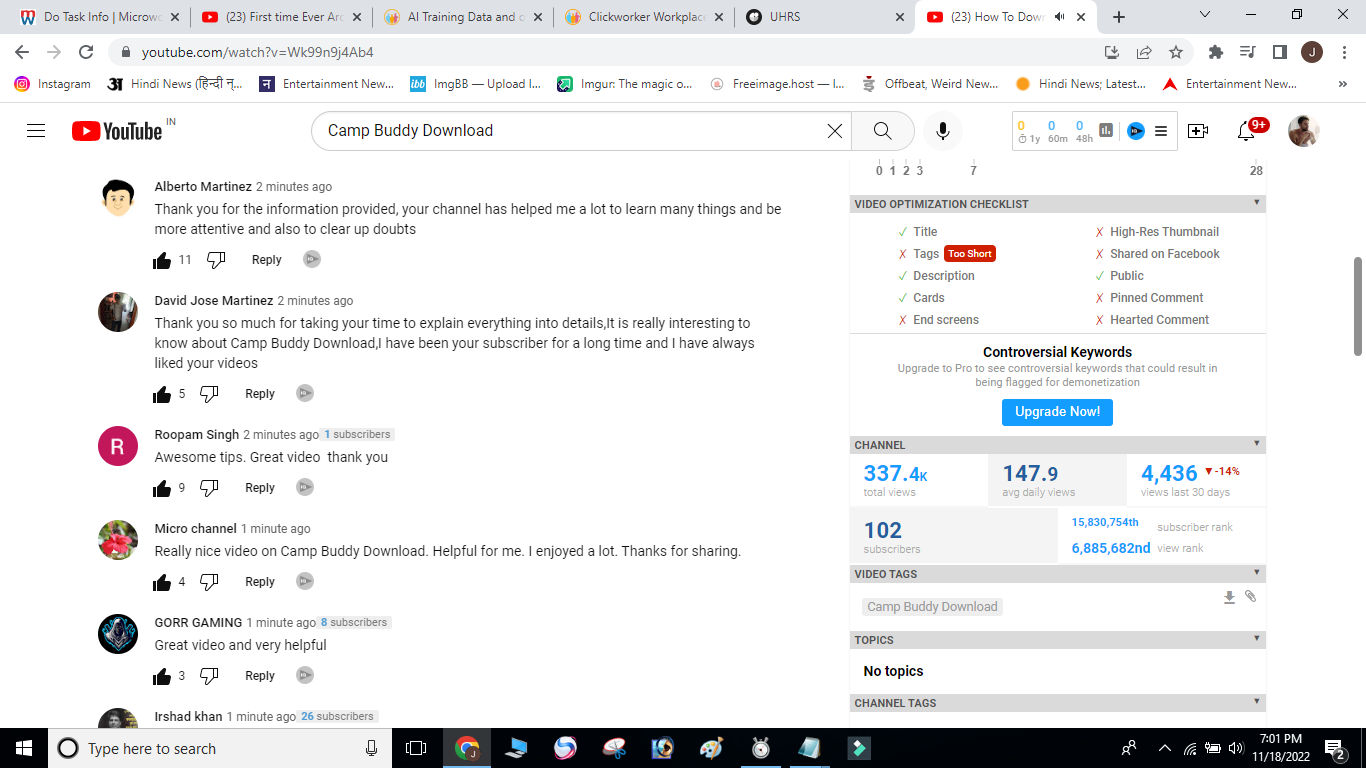1366x768 pixels.
Task: Click the page vertical scrollbar thumb
Action: pyautogui.click(x=1358, y=306)
